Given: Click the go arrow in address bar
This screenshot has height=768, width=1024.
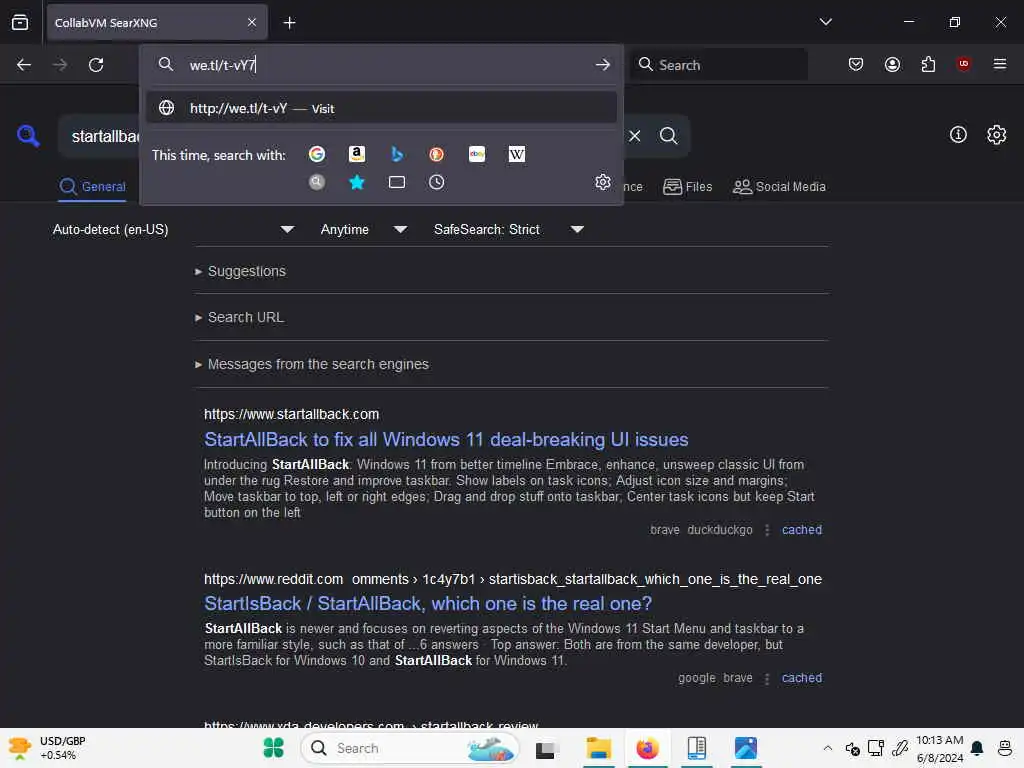Looking at the screenshot, I should 603,65.
